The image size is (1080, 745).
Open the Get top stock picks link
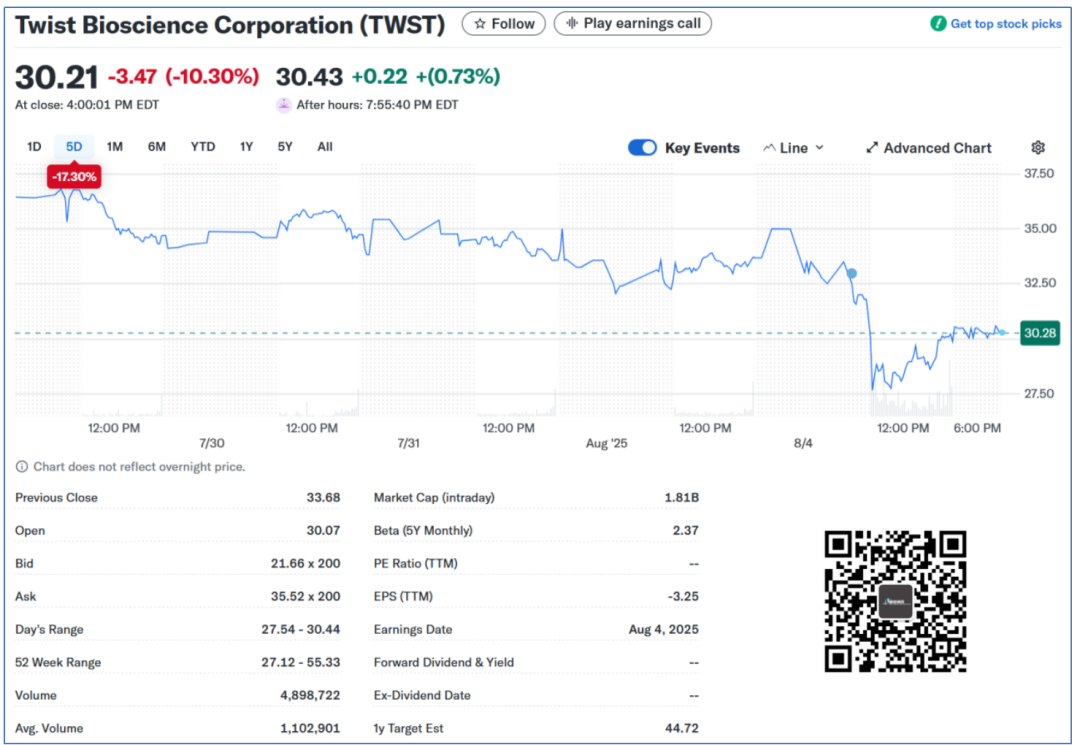1005,24
